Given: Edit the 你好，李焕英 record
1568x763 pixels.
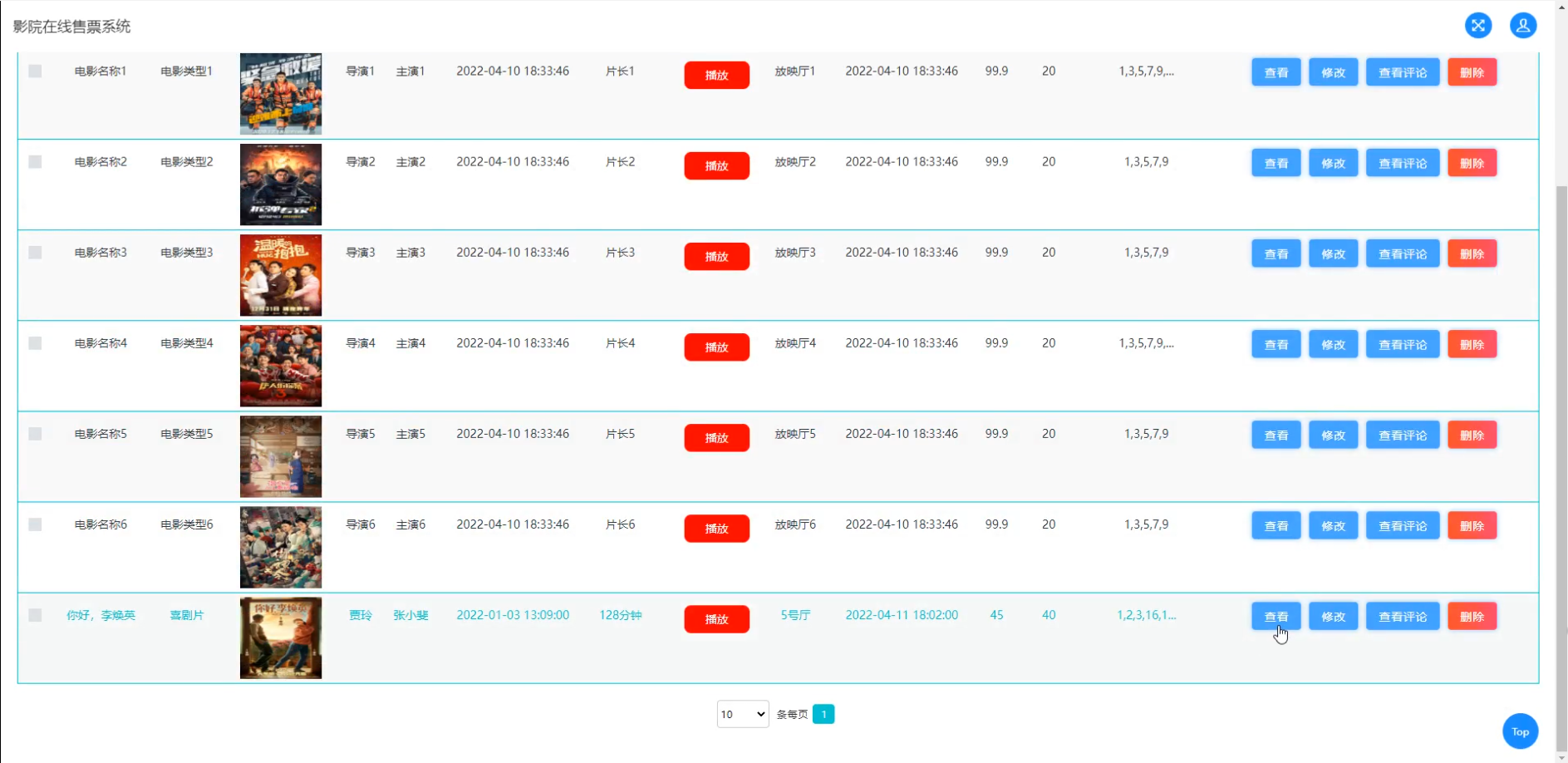Looking at the screenshot, I should tap(1333, 616).
